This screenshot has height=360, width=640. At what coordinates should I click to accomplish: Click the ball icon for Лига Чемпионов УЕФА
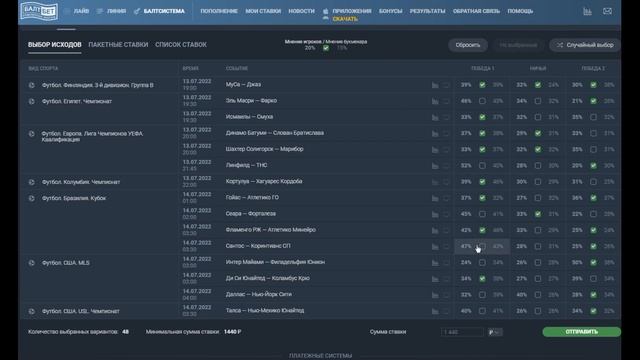pos(31,133)
